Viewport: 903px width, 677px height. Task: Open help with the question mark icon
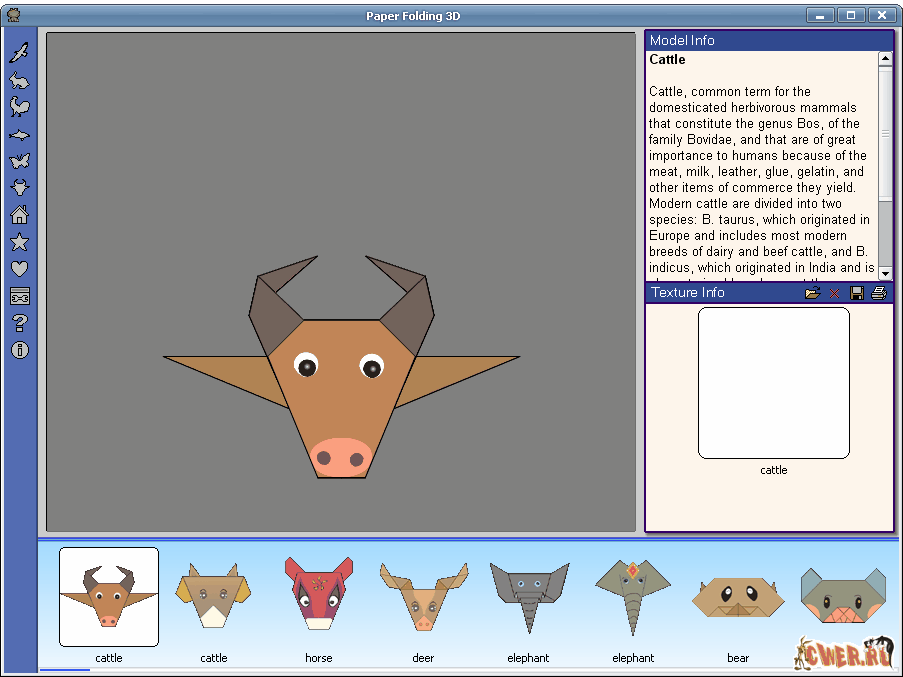click(x=19, y=323)
